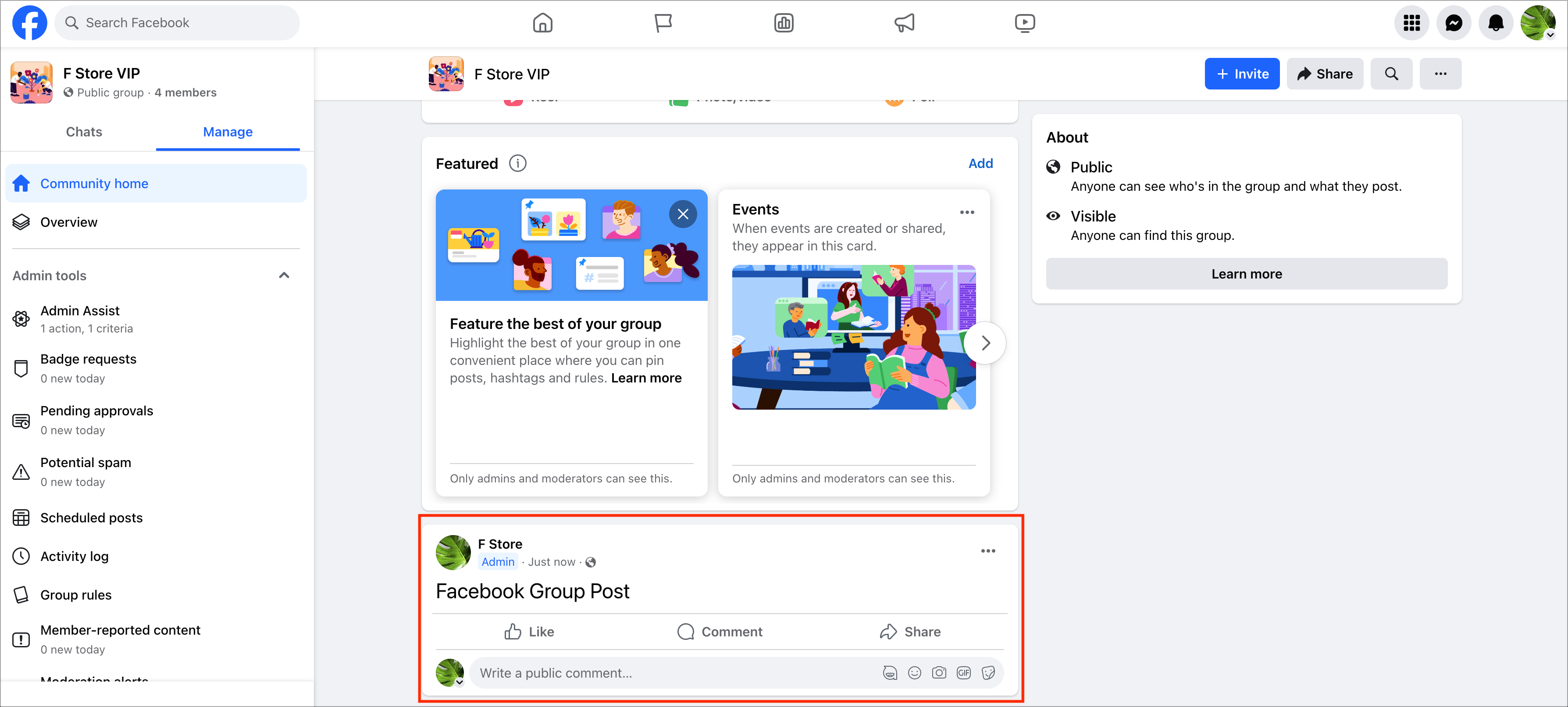The image size is (1568, 707).
Task: Click Learn more in the About panel
Action: point(1246,273)
